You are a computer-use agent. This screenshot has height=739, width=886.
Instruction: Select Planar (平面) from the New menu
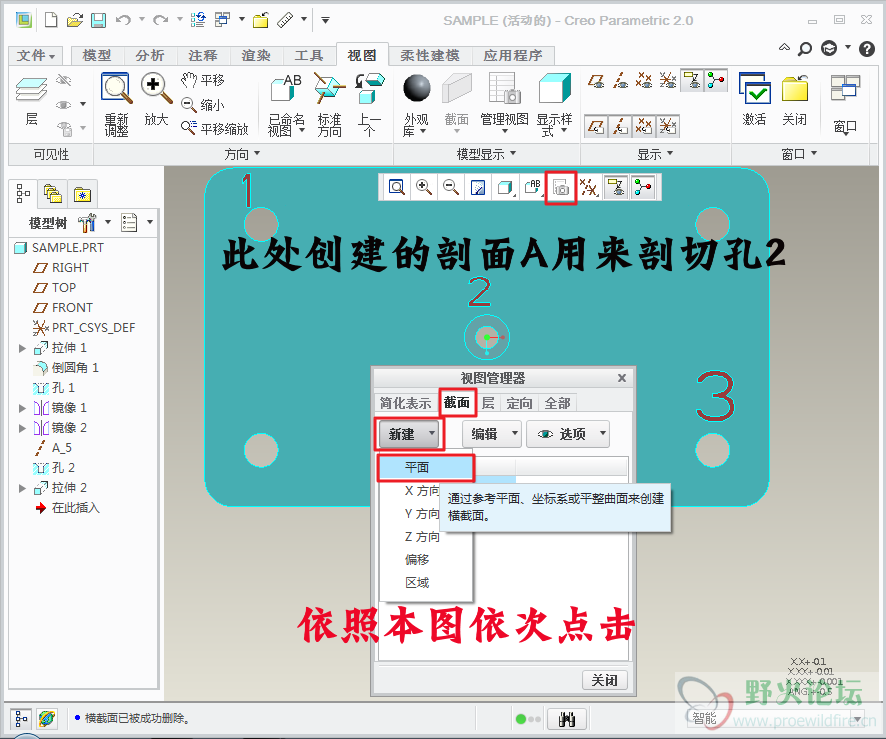[x=425, y=468]
